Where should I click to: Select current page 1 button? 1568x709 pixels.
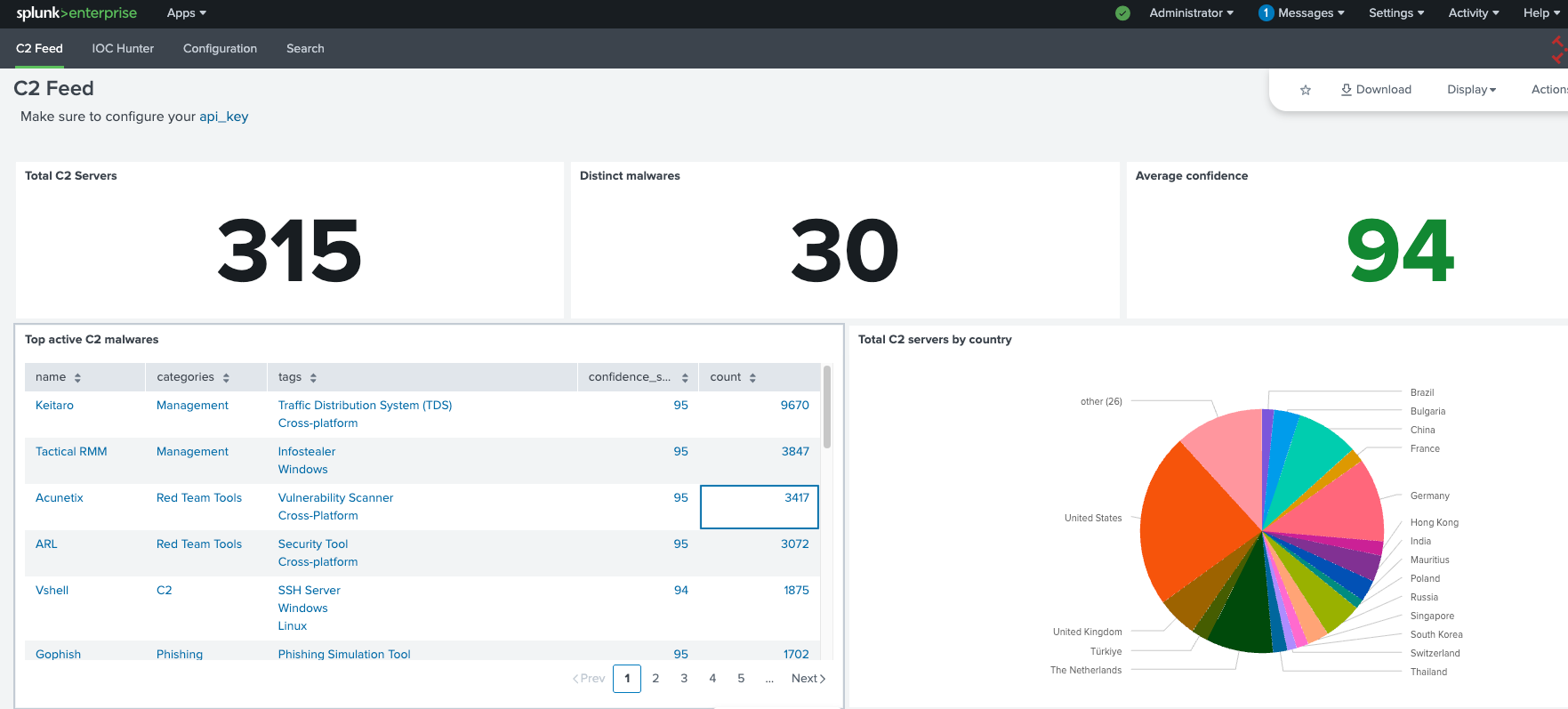coord(627,678)
